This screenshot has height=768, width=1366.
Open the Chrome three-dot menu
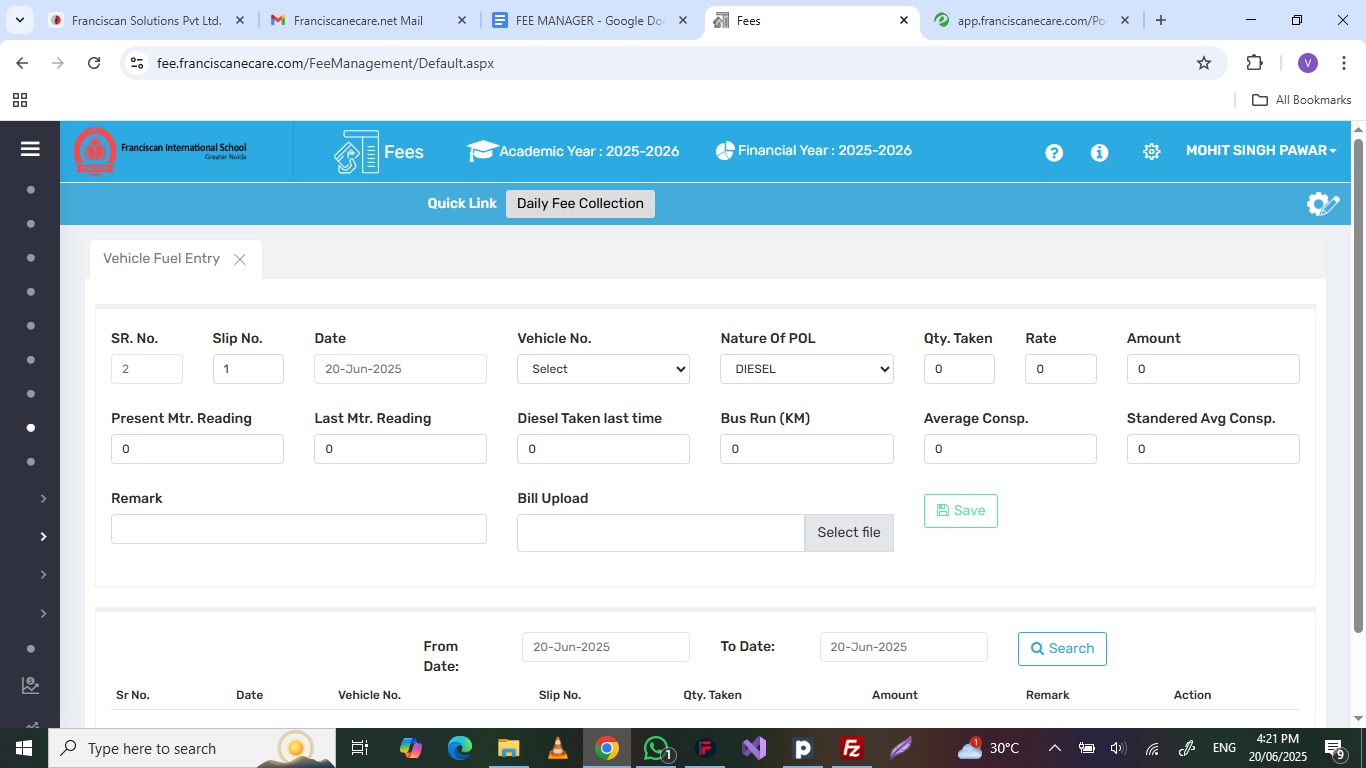[x=1343, y=63]
